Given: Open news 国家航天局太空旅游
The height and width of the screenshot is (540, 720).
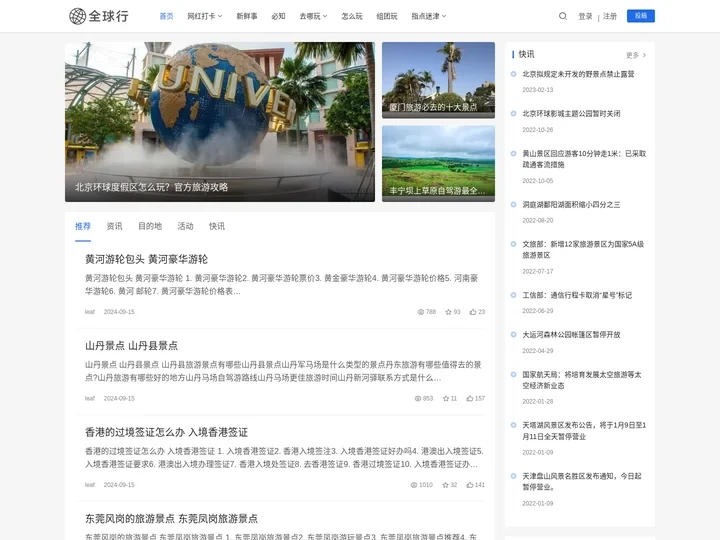Looking at the screenshot, I should pyautogui.click(x=582, y=380).
